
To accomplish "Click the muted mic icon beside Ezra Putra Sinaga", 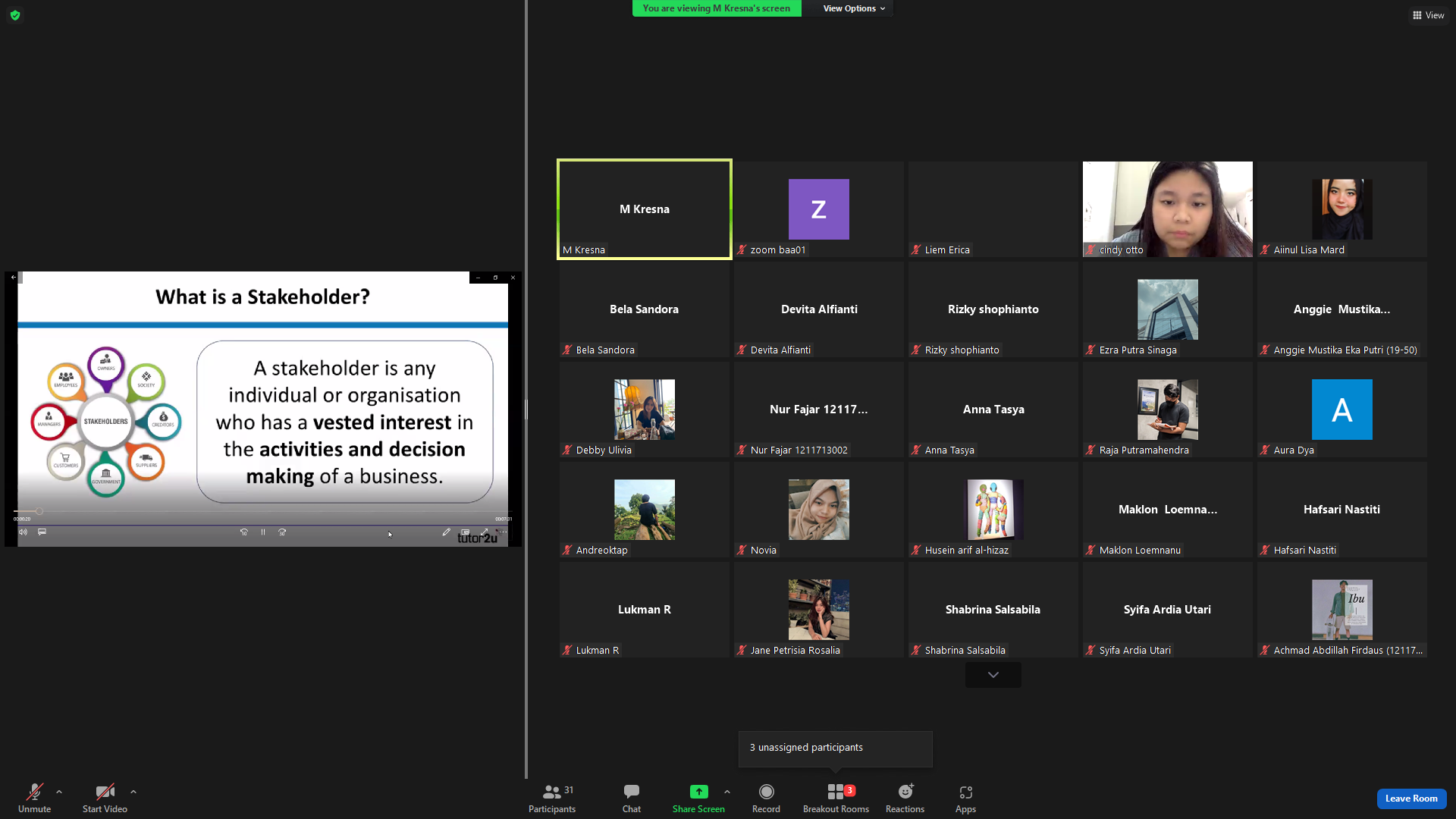I will [1090, 350].
